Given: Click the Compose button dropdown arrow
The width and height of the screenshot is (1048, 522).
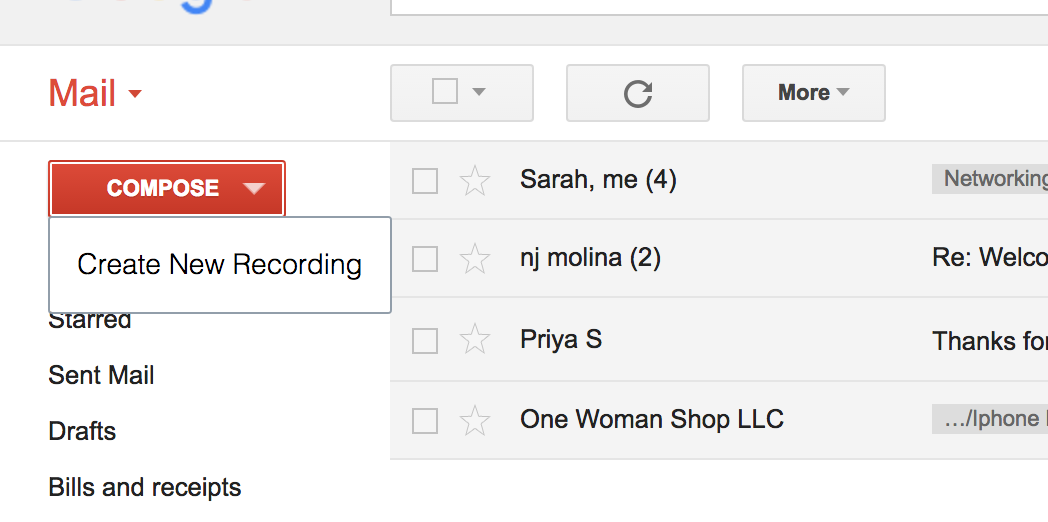Looking at the screenshot, I should click(254, 188).
